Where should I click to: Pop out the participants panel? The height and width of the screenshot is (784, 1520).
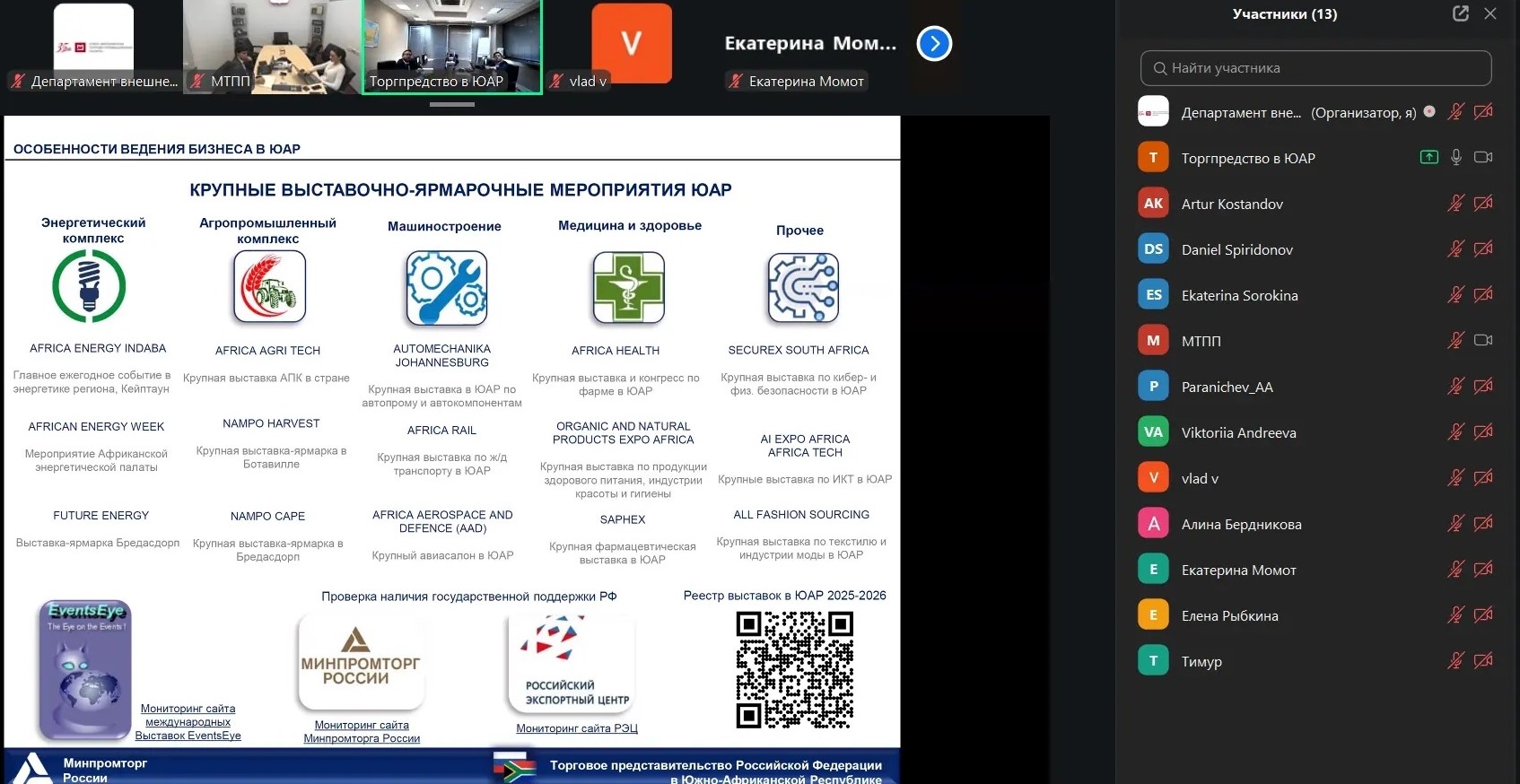[1460, 13]
